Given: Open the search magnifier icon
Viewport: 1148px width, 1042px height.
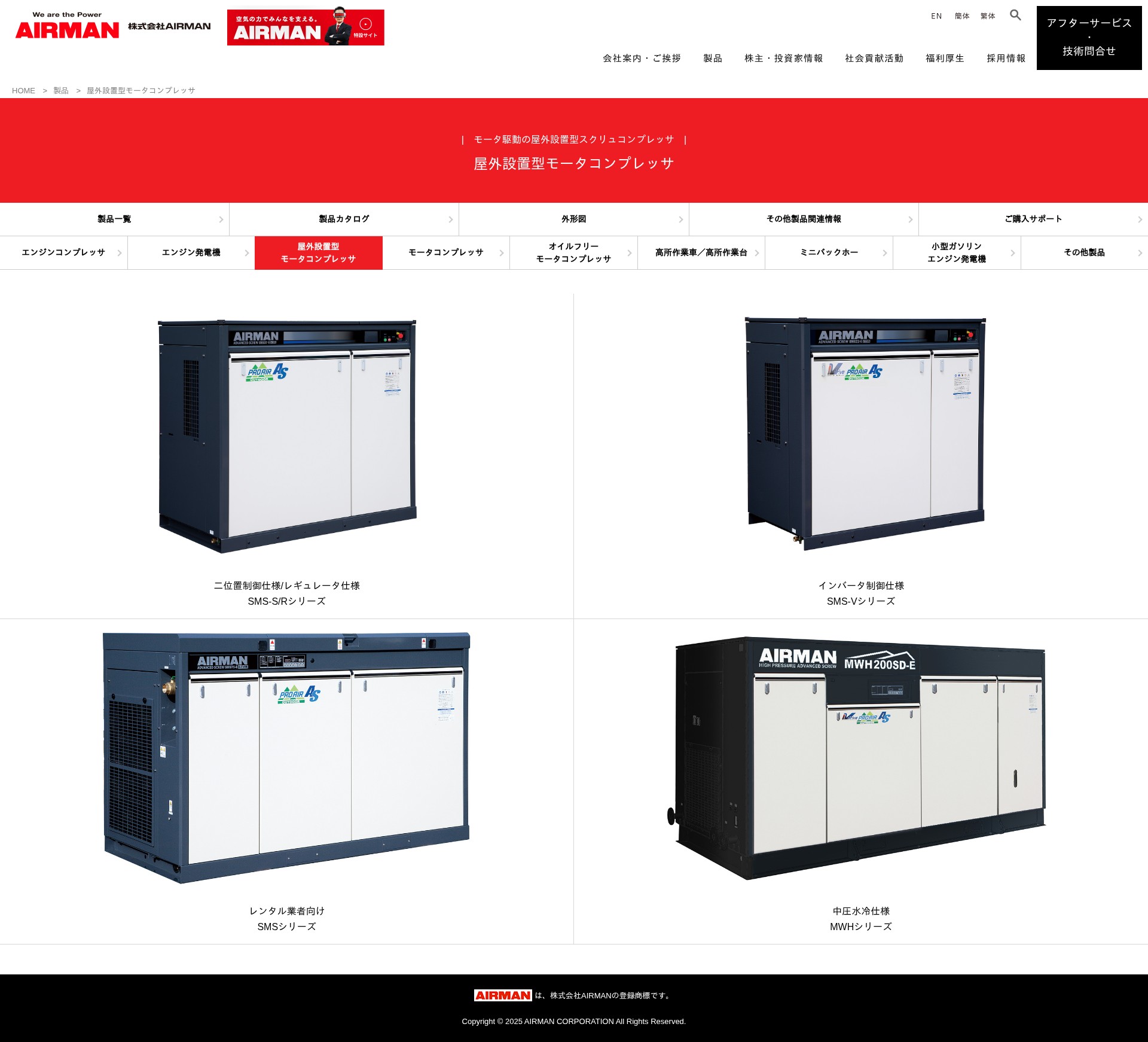Looking at the screenshot, I should pos(1015,15).
